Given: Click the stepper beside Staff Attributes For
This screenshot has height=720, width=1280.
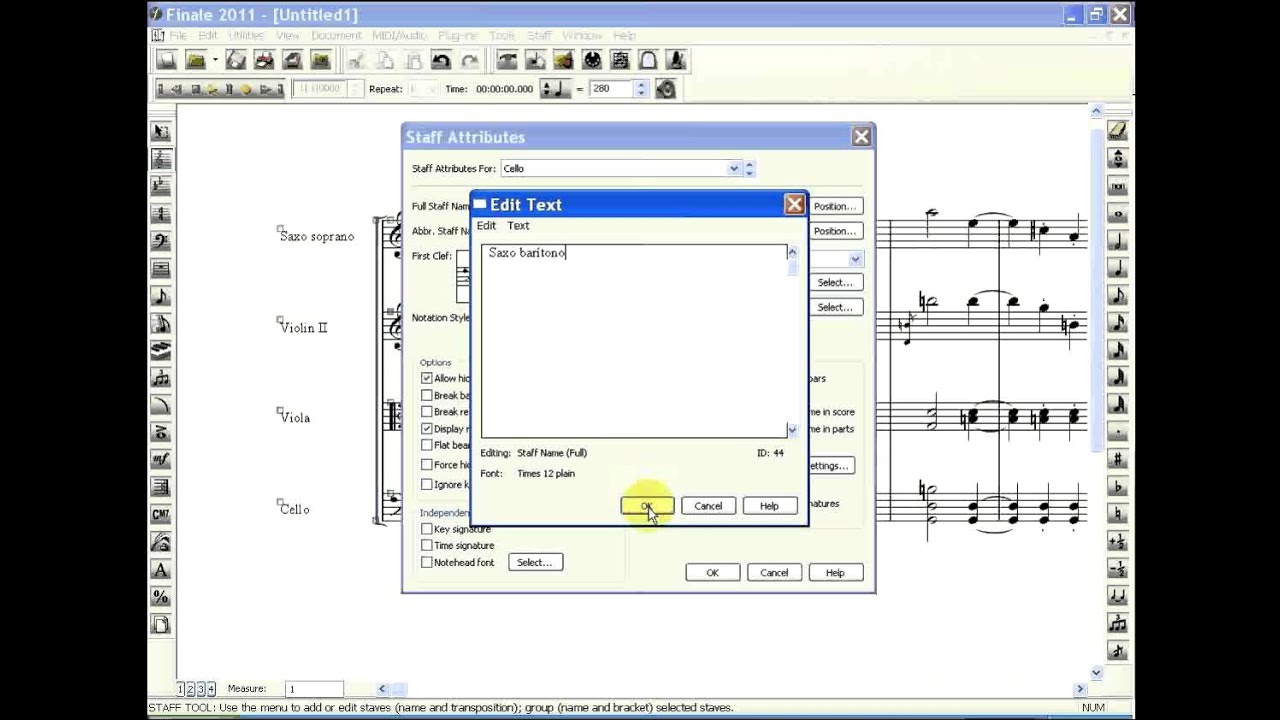Looking at the screenshot, I should [x=749, y=168].
